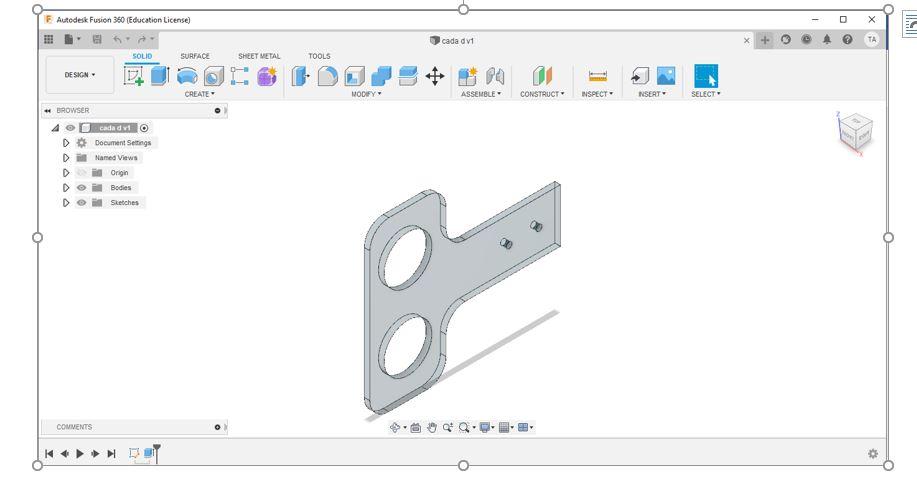Select the Shell tool icon
917x480 pixels.
(354, 76)
